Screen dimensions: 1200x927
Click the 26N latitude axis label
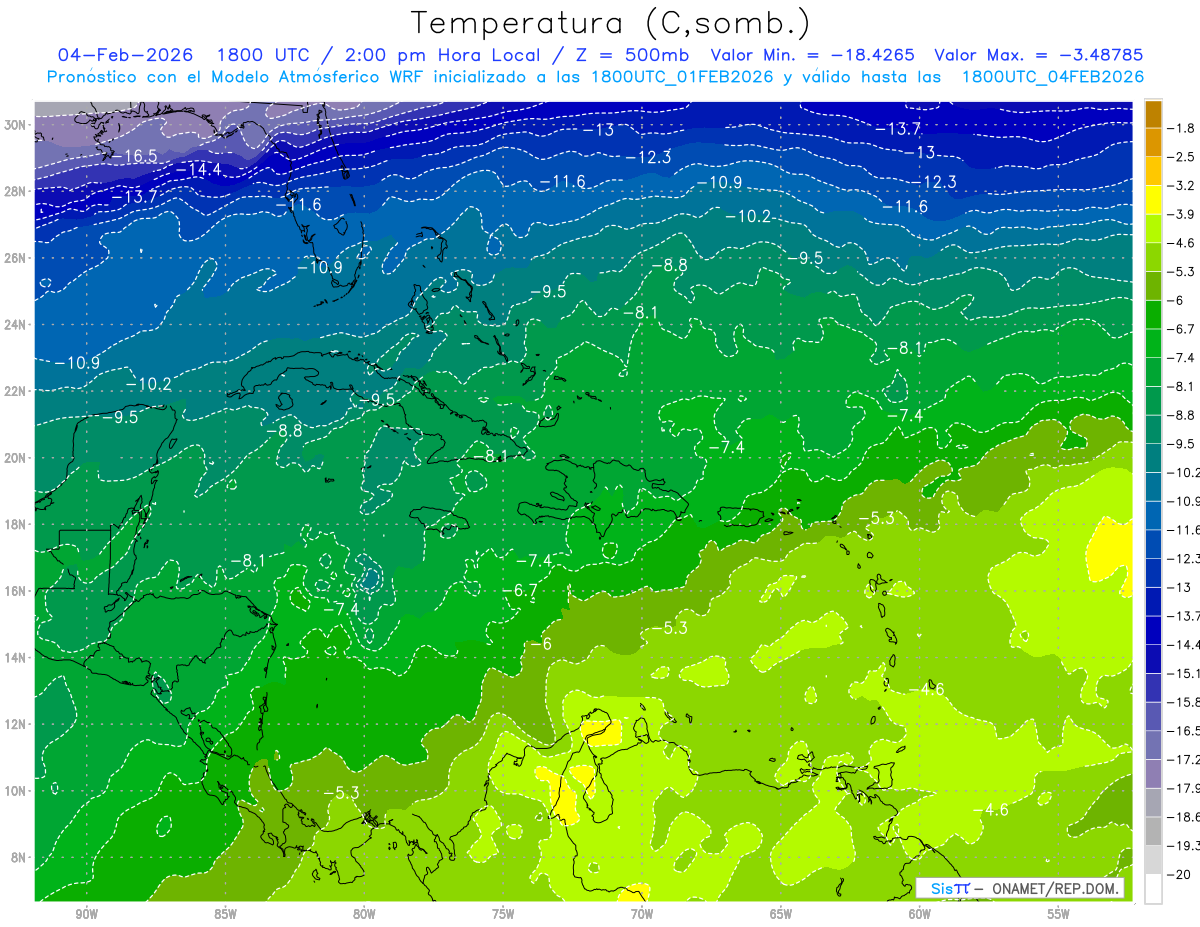pos(17,258)
